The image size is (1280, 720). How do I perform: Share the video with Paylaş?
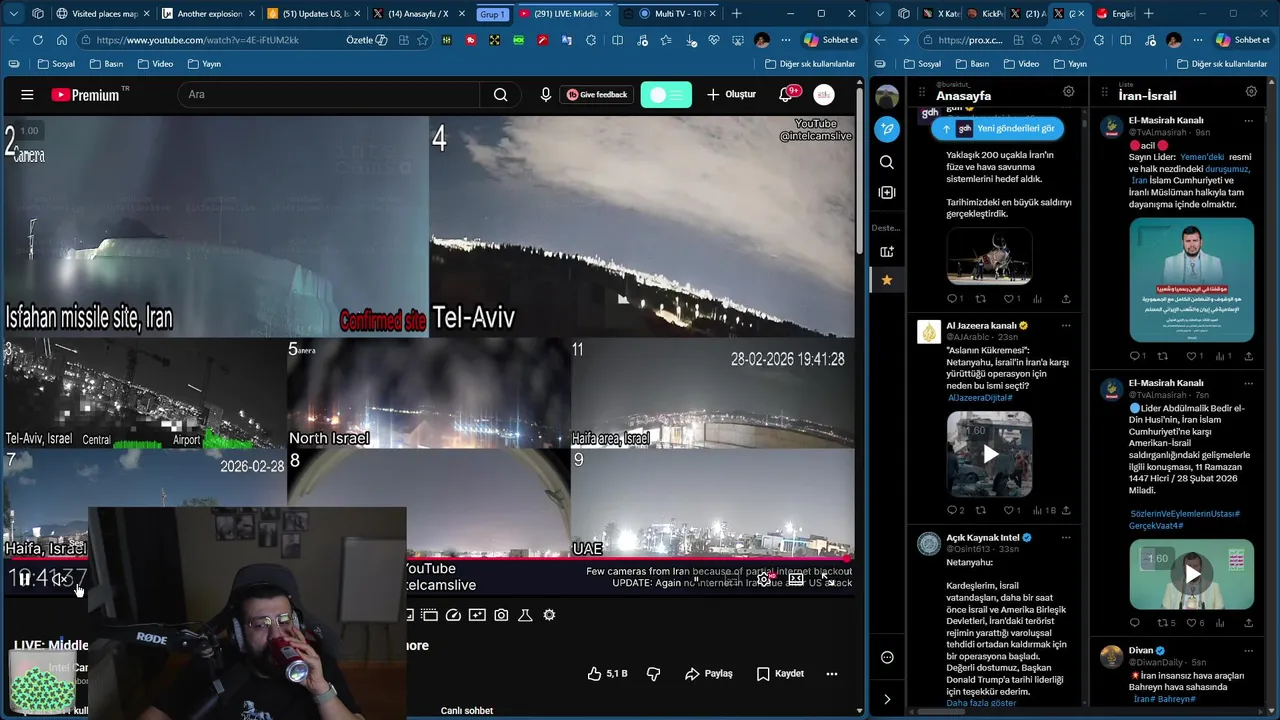(x=708, y=674)
